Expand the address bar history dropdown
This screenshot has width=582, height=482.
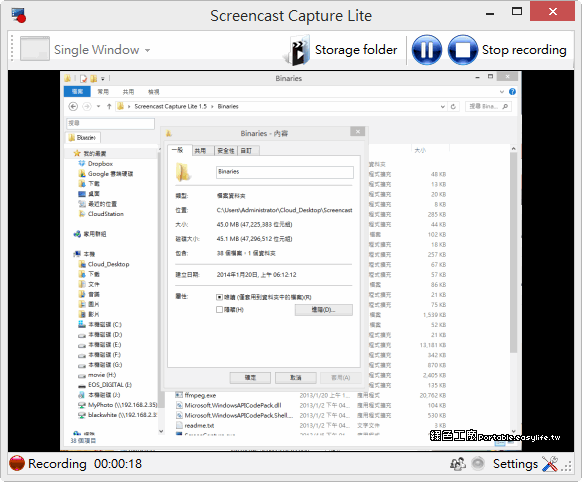[x=442, y=106]
